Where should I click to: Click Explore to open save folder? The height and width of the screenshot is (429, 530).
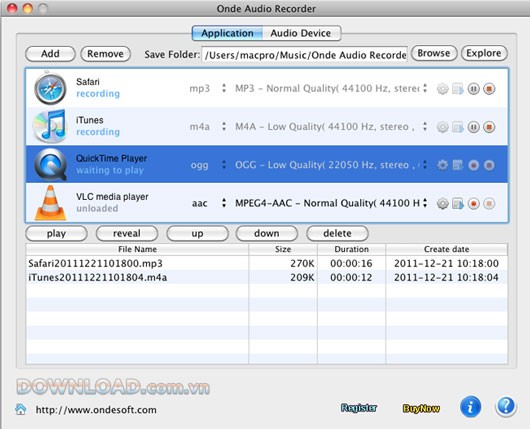(484, 53)
